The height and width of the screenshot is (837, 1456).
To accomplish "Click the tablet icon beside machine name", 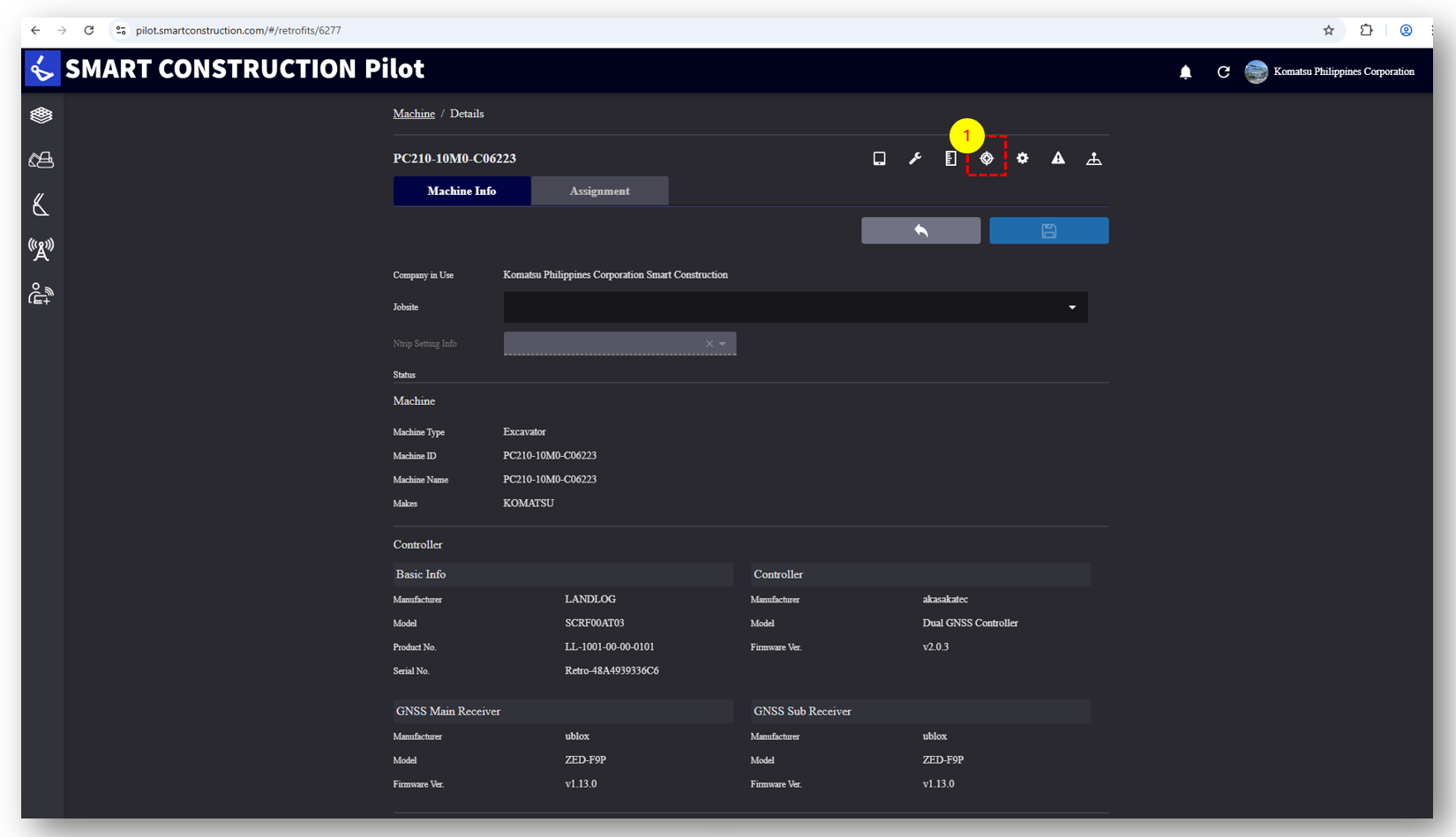I will click(x=879, y=159).
